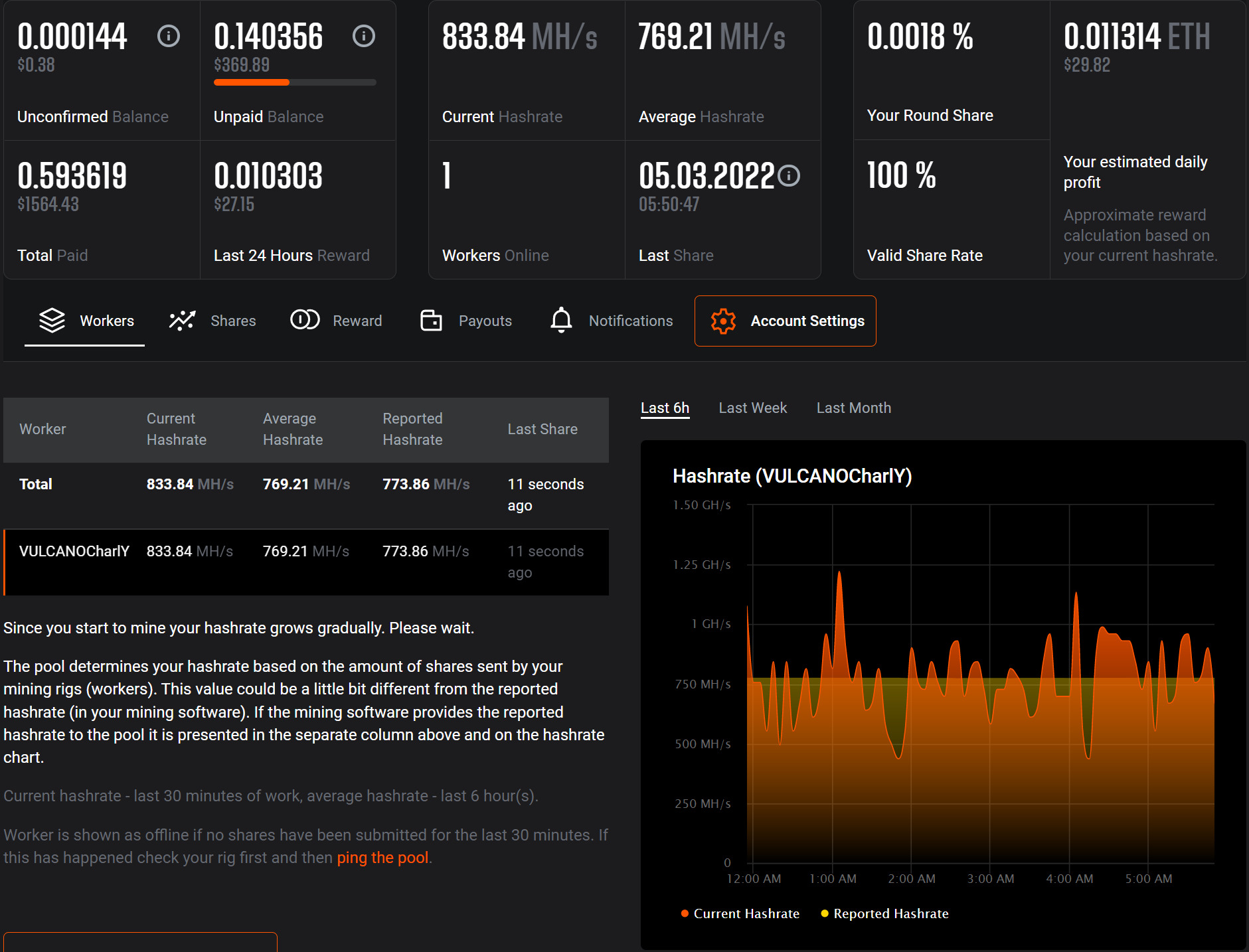This screenshot has width=1249, height=952.
Task: Sort by the Worker column header
Action: click(42, 430)
